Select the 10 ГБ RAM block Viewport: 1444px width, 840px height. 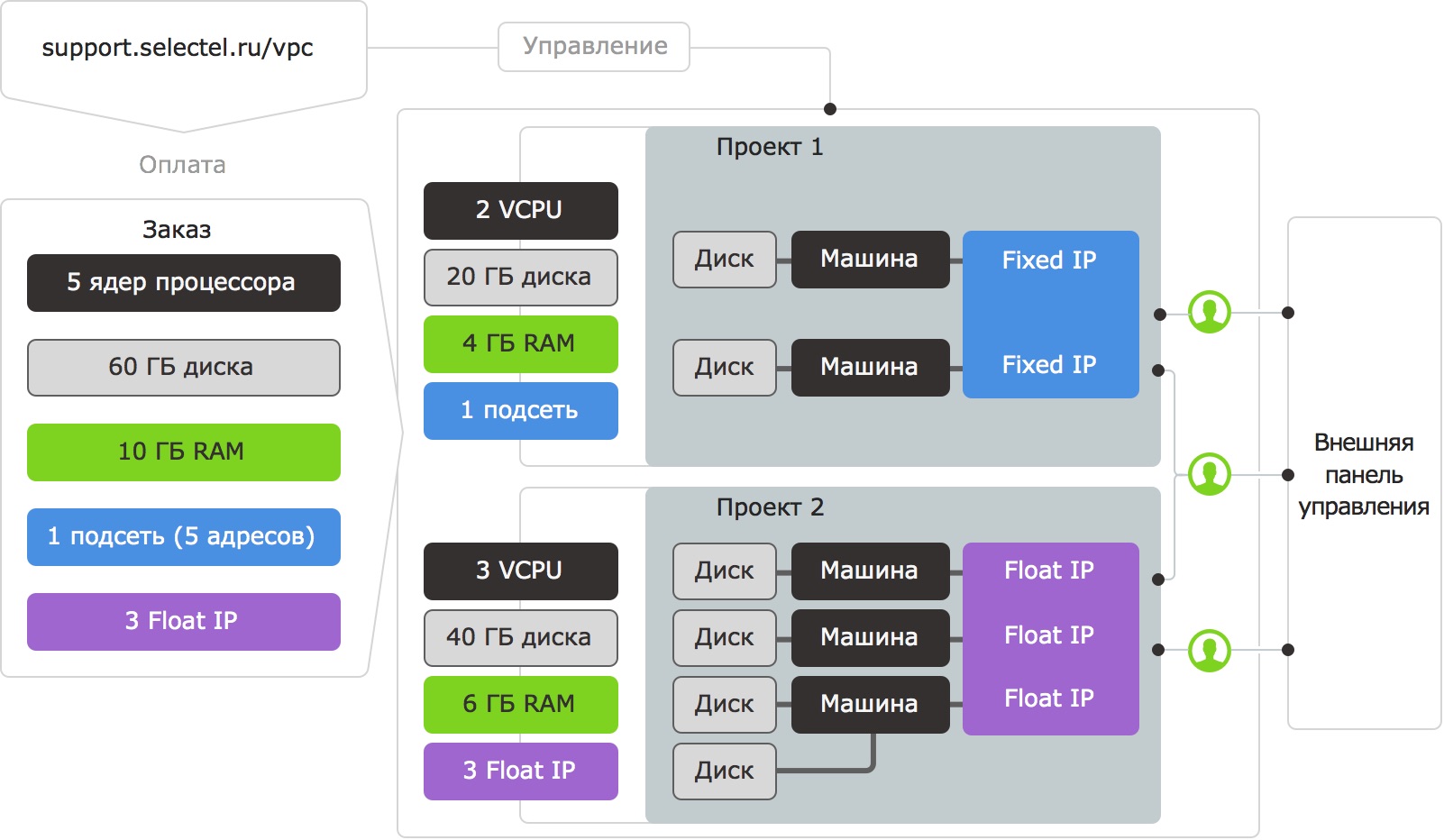click(184, 452)
